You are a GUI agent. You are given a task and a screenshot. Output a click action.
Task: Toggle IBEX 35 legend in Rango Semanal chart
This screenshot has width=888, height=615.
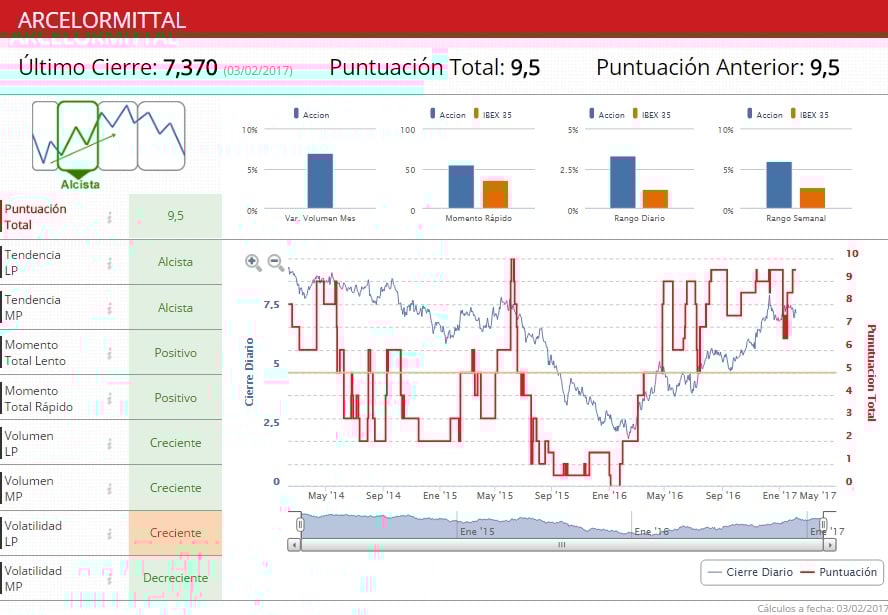pyautogui.click(x=809, y=114)
